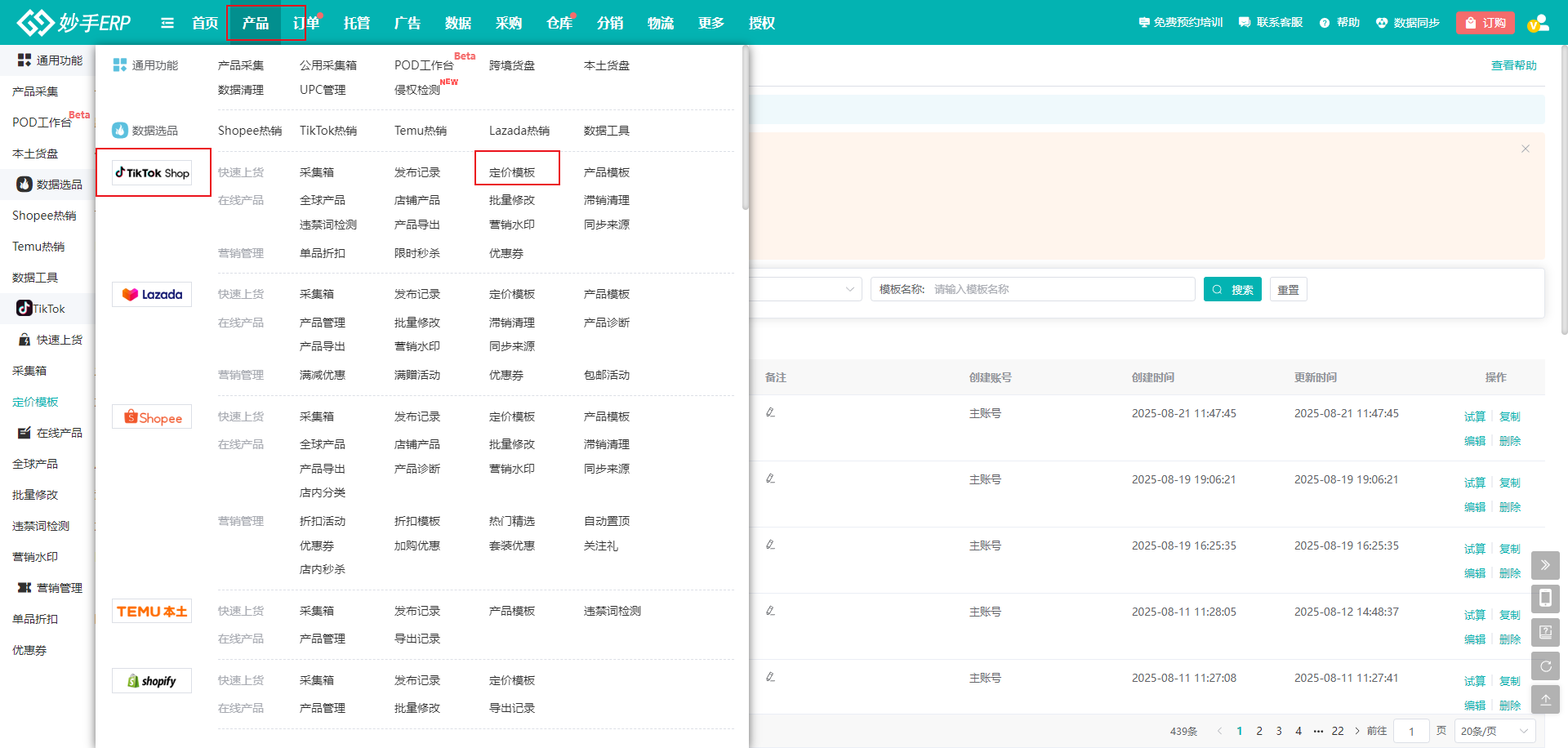Viewport: 1568px width, 748px height.
Task: Click 复制 for the 16:25:35 row
Action: pyautogui.click(x=1510, y=549)
